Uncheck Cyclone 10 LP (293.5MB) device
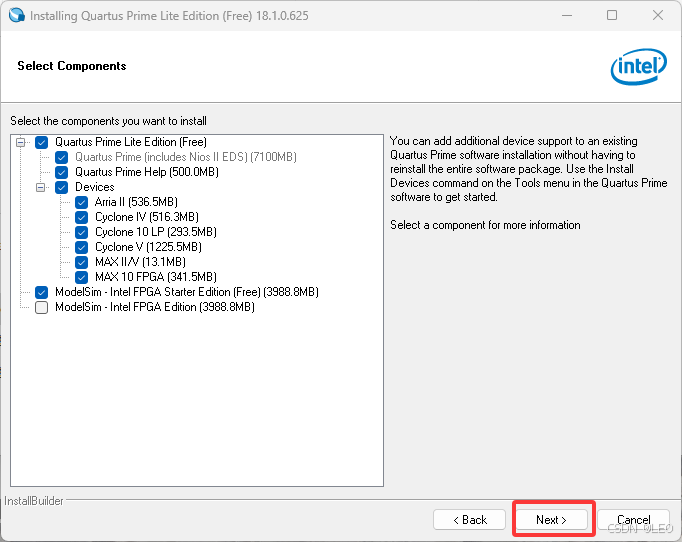Screen dimensions: 682x542 [81, 232]
